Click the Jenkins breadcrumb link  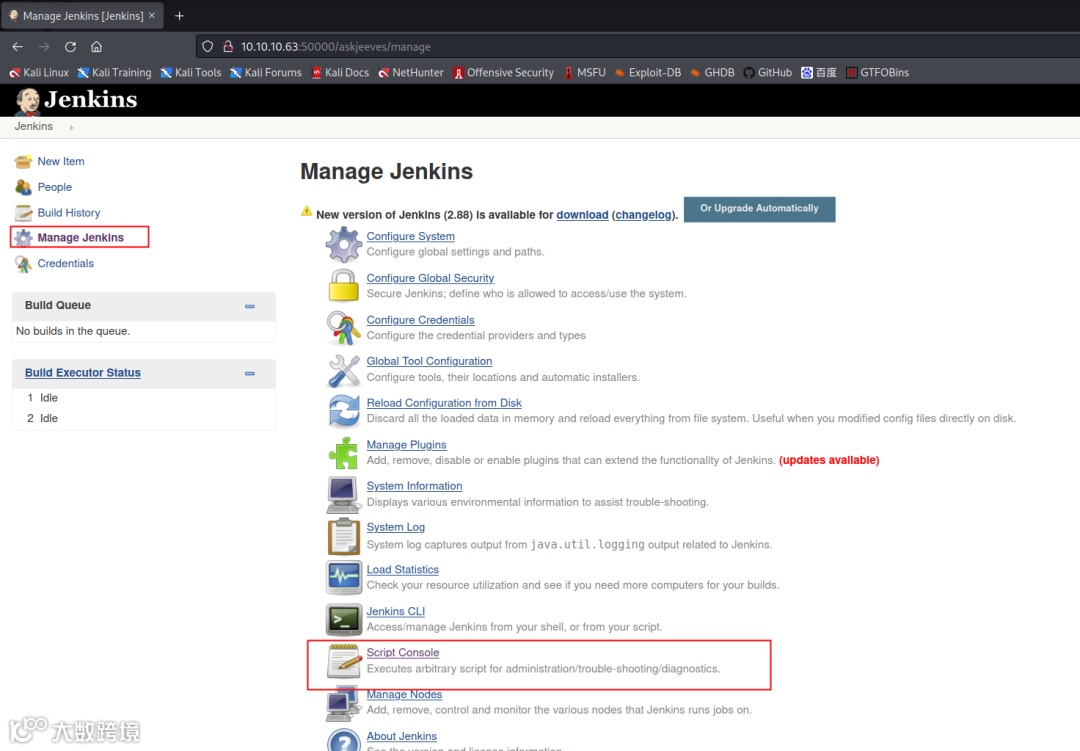(x=34, y=126)
